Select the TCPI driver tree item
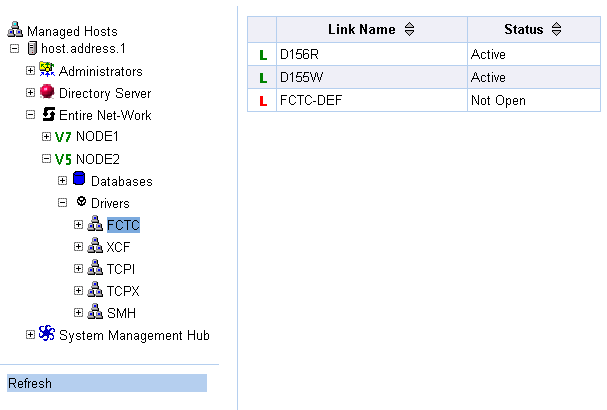The width and height of the screenshot is (607, 410). pos(121,269)
